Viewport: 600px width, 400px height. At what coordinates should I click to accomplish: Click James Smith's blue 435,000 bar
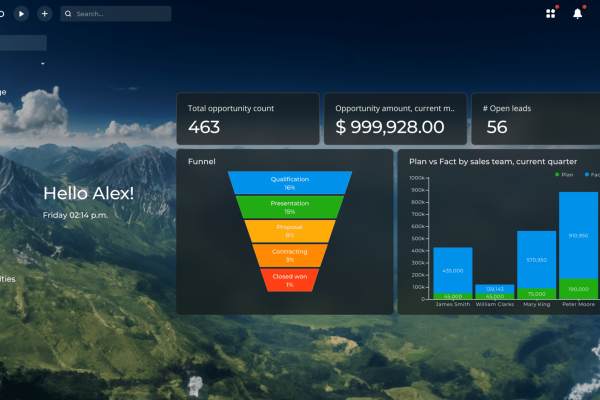point(453,269)
